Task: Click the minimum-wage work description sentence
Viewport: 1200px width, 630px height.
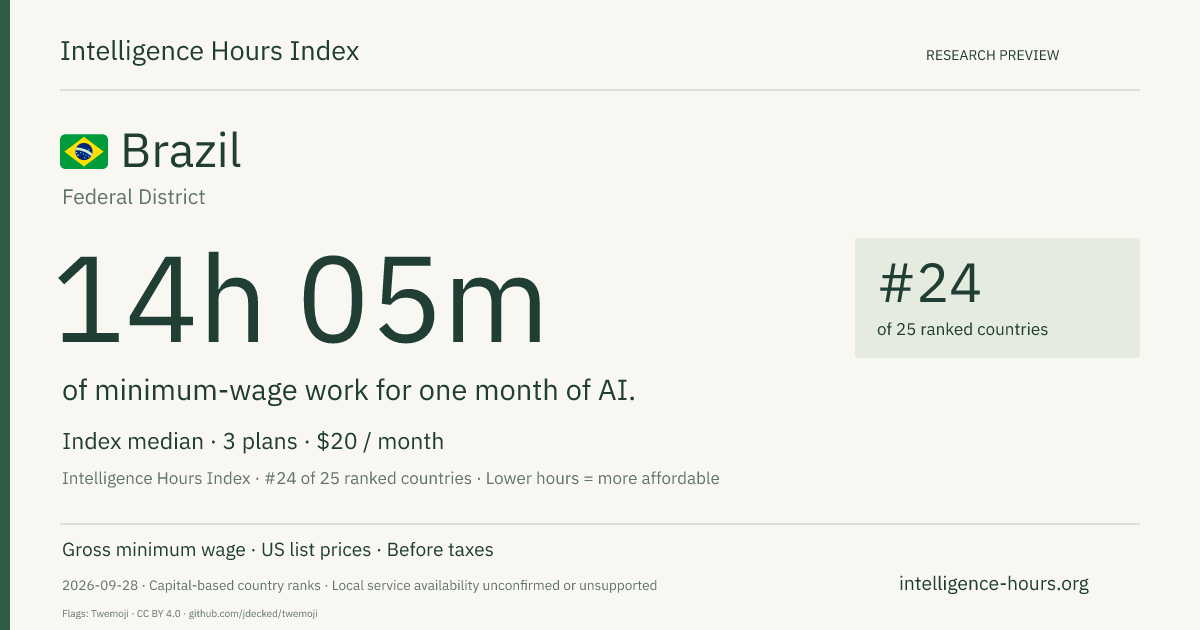Action: 349,391
